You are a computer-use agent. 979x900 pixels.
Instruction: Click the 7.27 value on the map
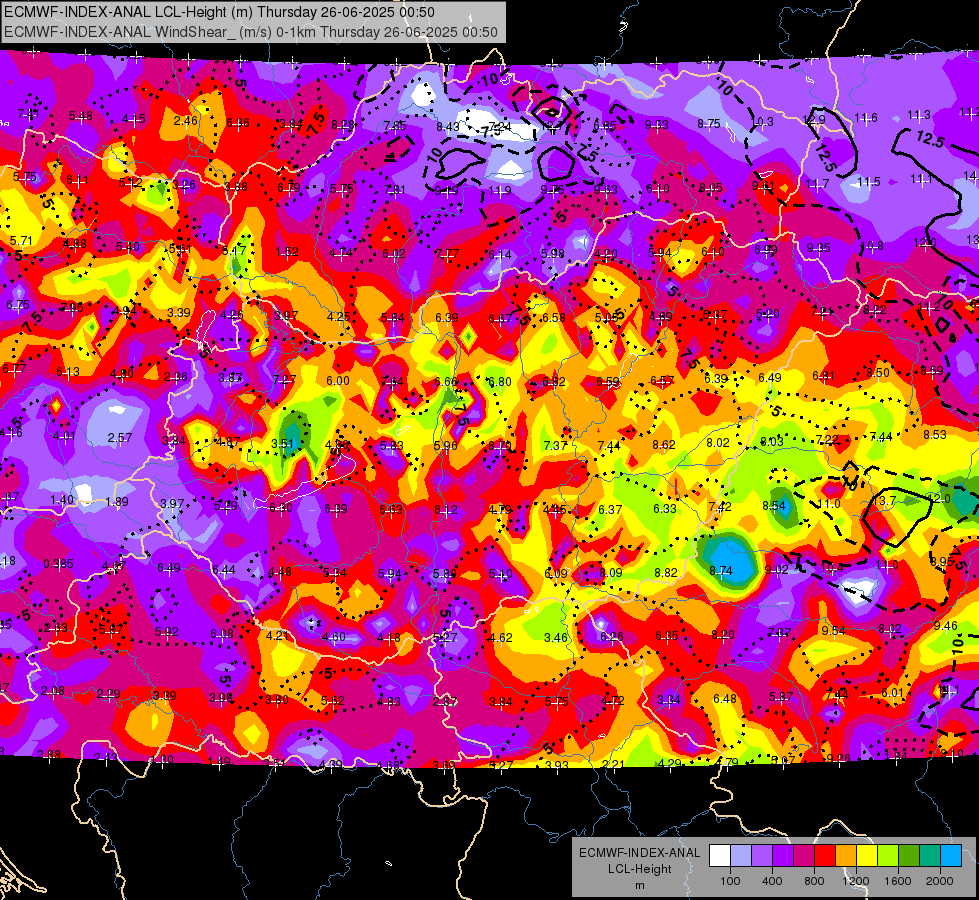pyautogui.click(x=284, y=380)
